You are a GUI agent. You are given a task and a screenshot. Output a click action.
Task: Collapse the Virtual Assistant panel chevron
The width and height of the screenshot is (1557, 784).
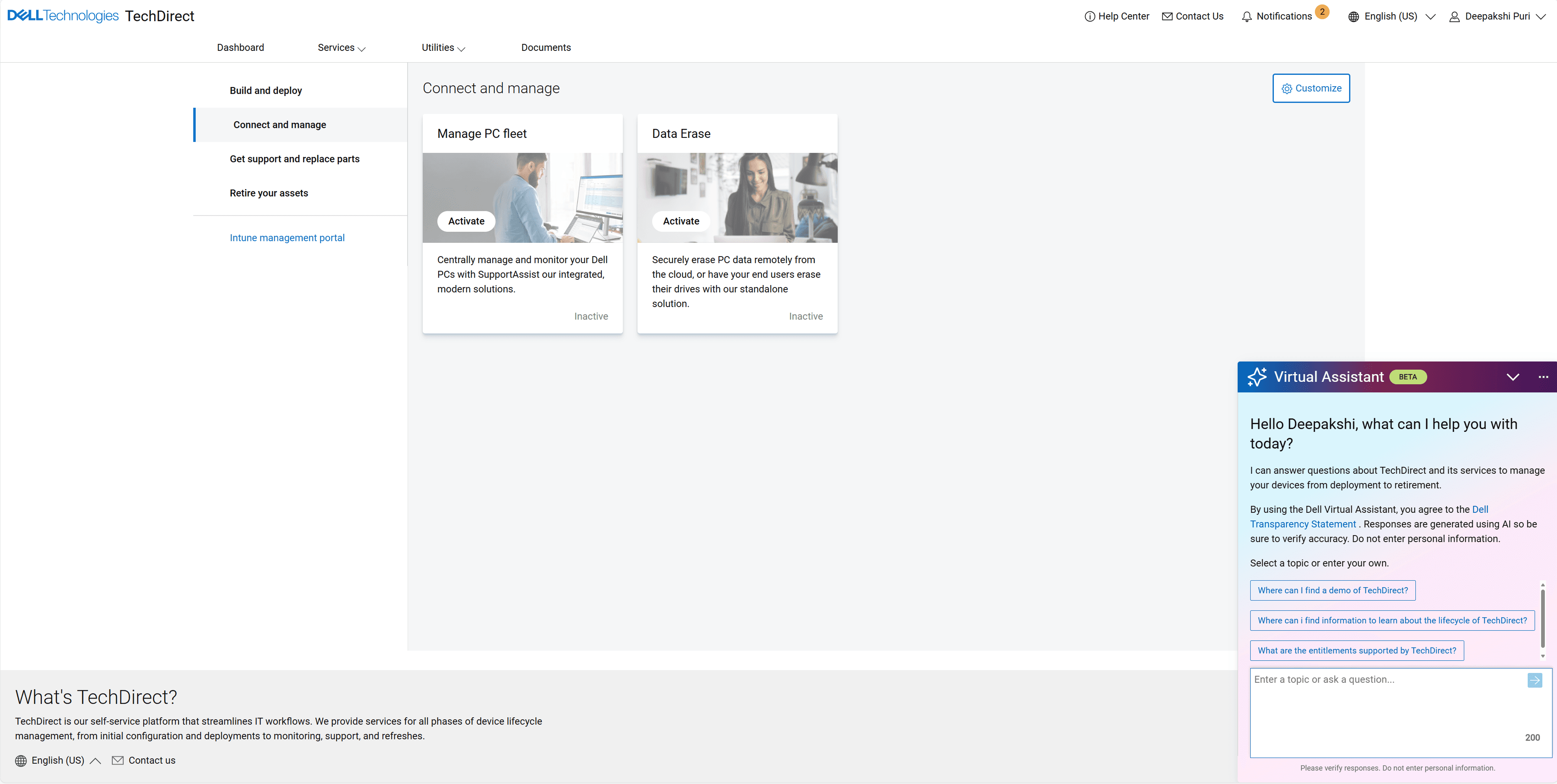(1512, 377)
